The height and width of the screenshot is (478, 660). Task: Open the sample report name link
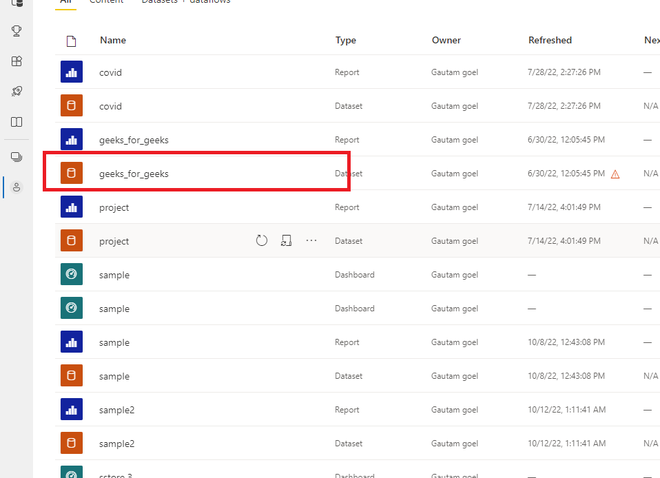[114, 343]
